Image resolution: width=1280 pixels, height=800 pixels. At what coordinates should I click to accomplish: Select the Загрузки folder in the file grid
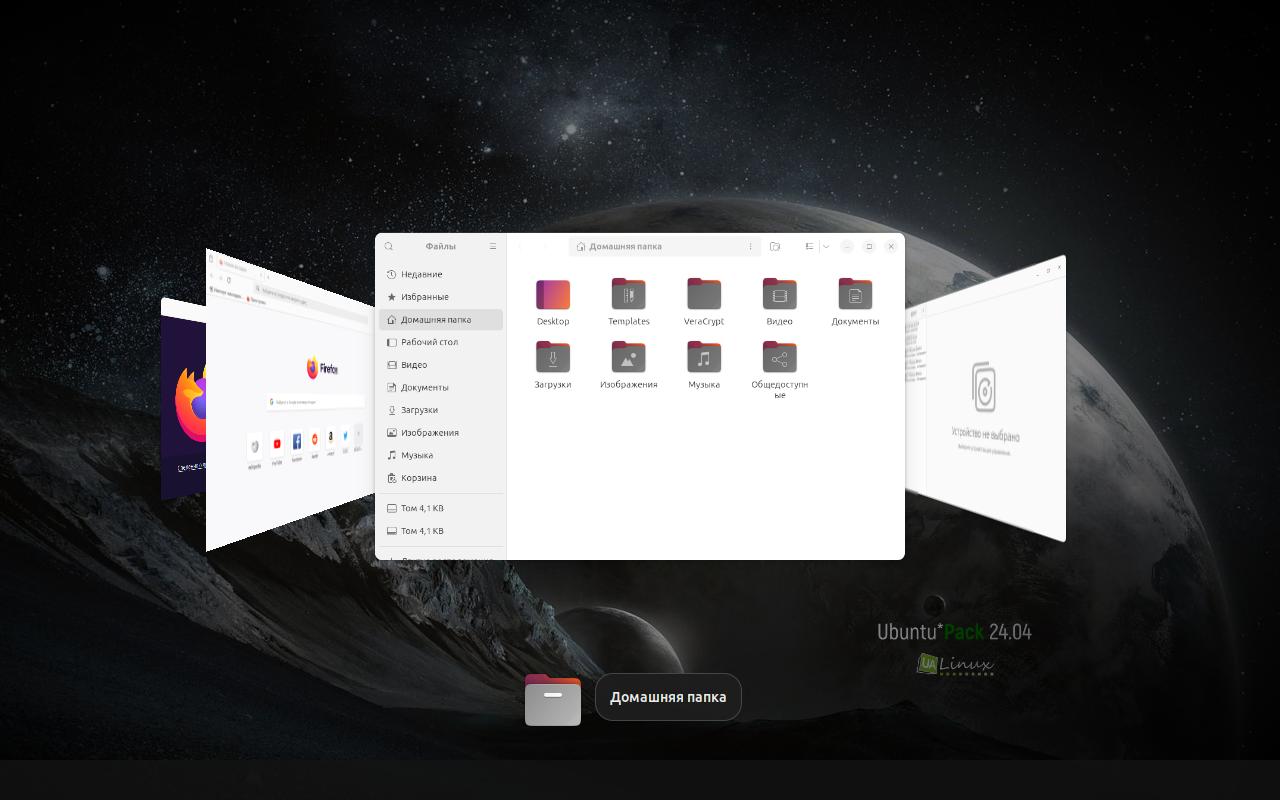[553, 365]
